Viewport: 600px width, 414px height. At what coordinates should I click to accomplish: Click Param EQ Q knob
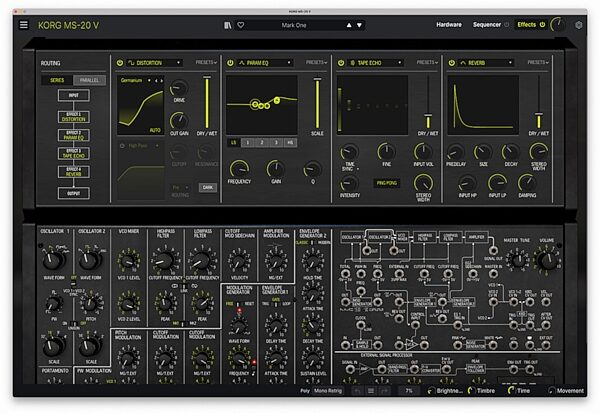point(312,169)
